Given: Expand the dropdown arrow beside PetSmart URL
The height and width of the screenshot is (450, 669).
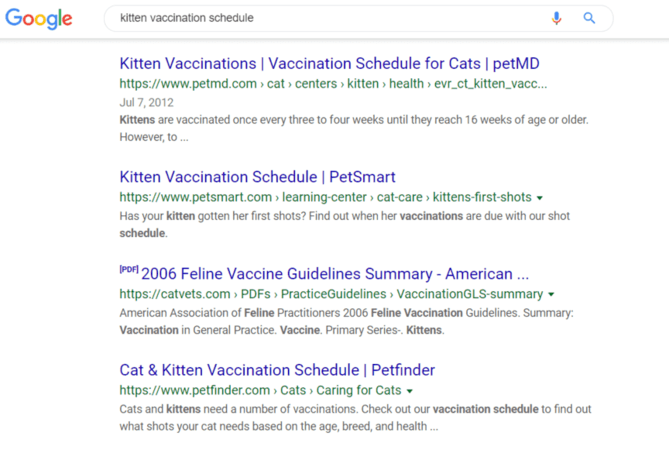Looking at the screenshot, I should tap(540, 198).
